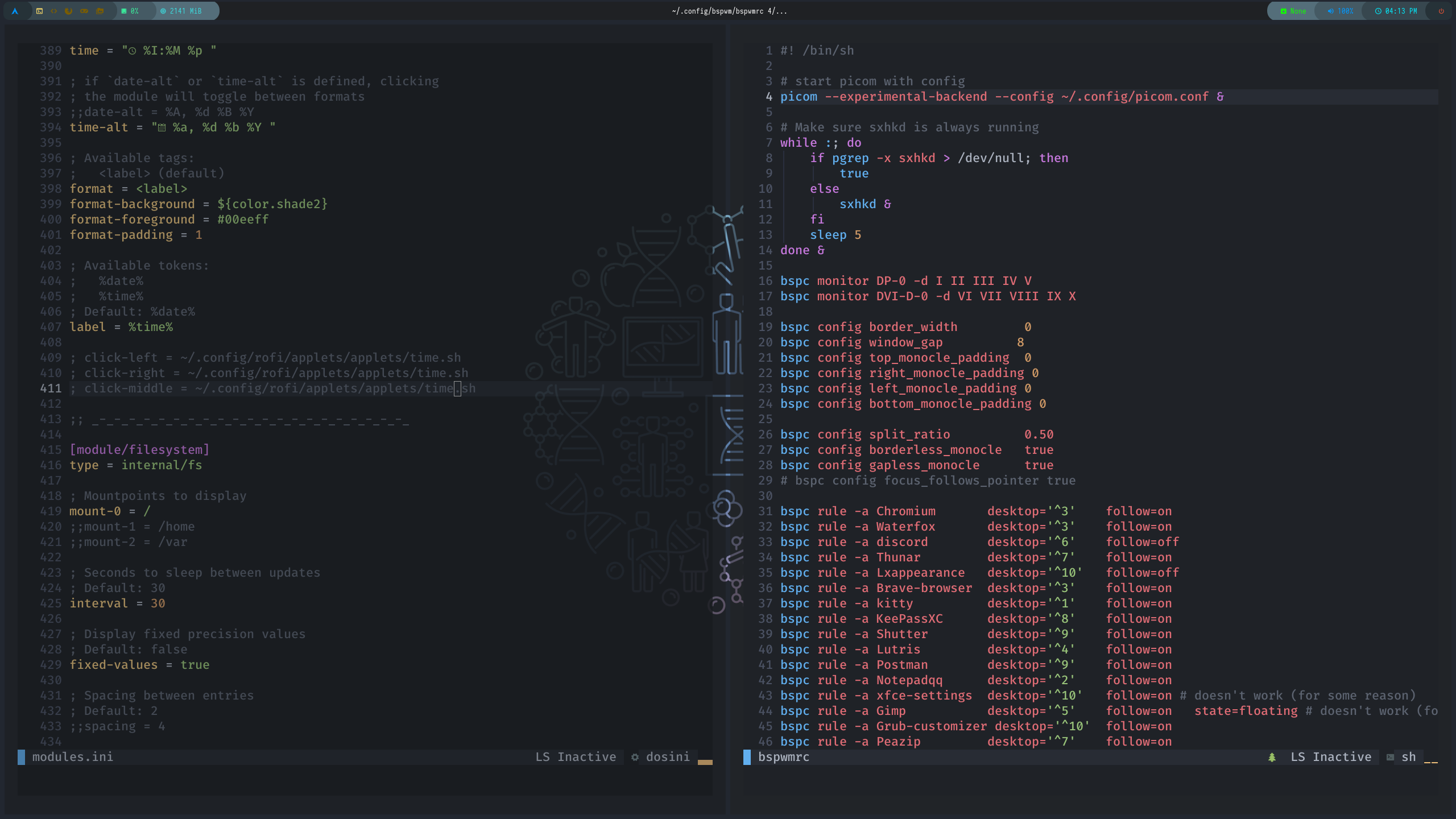Toggle the 04:13 PM clock format
The width and height of the screenshot is (1456, 819).
pyautogui.click(x=1395, y=11)
